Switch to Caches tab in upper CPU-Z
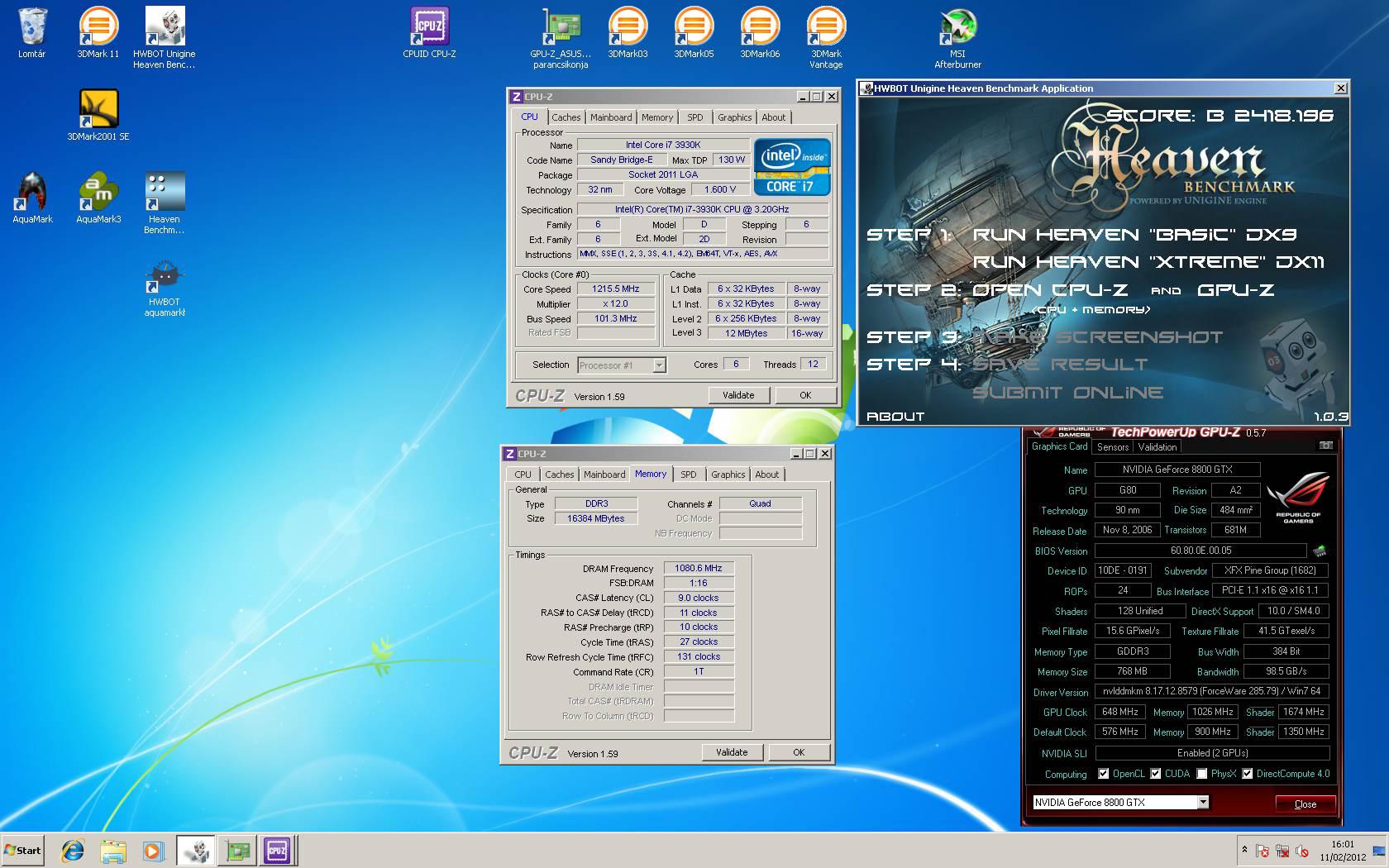The height and width of the screenshot is (868, 1389). coord(566,117)
